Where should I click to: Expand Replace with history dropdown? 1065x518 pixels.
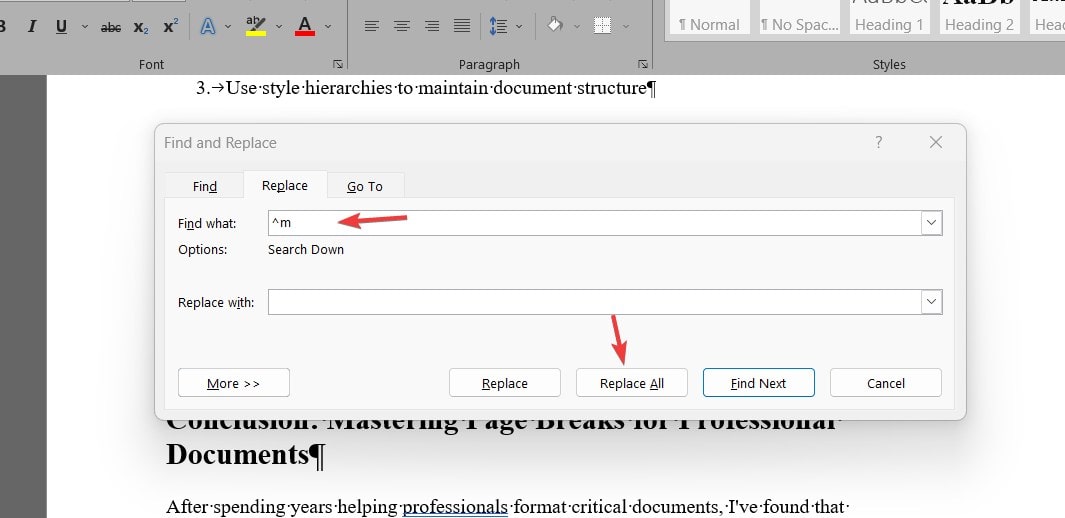tap(932, 302)
